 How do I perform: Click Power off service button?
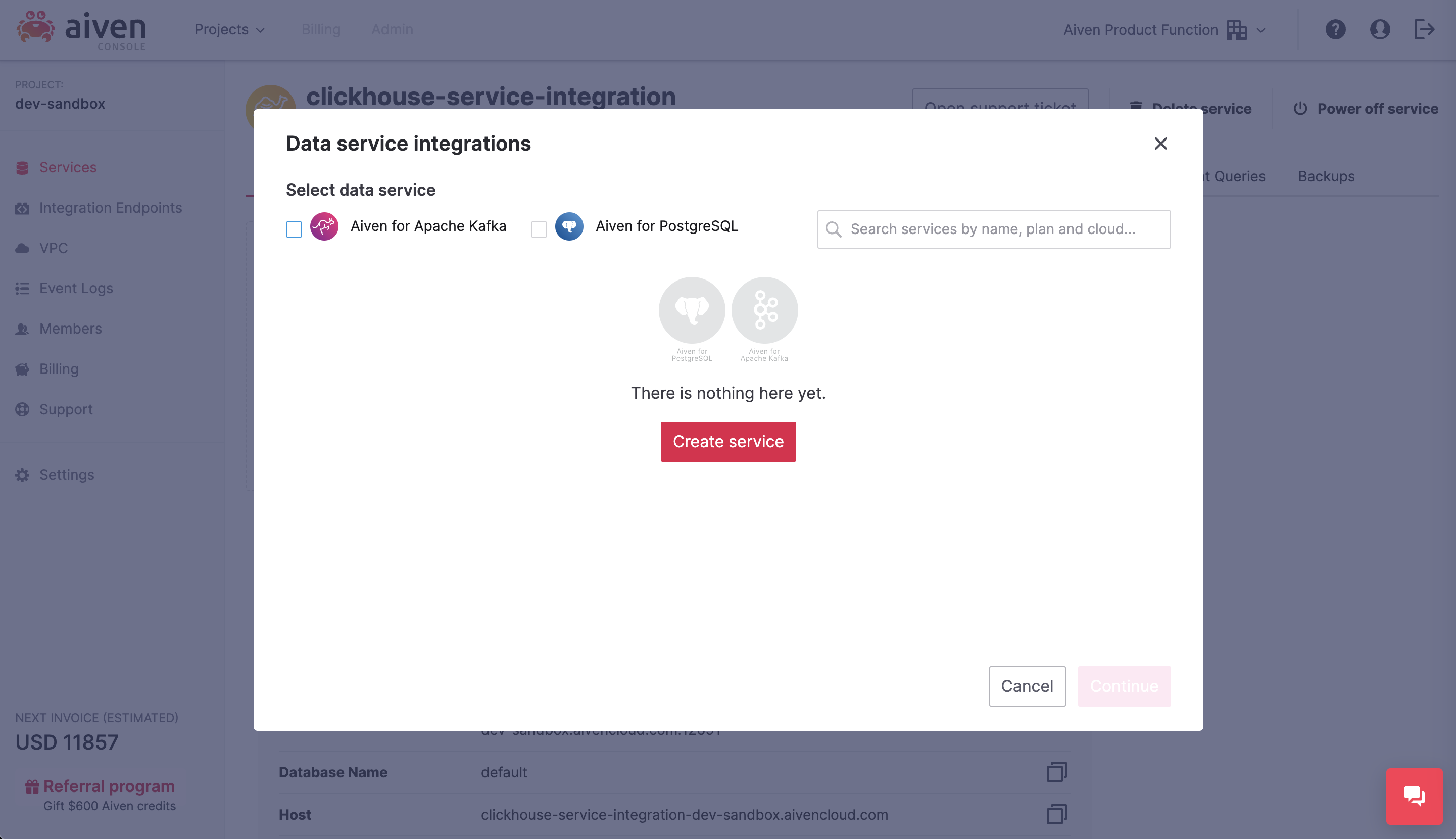coord(1366,108)
